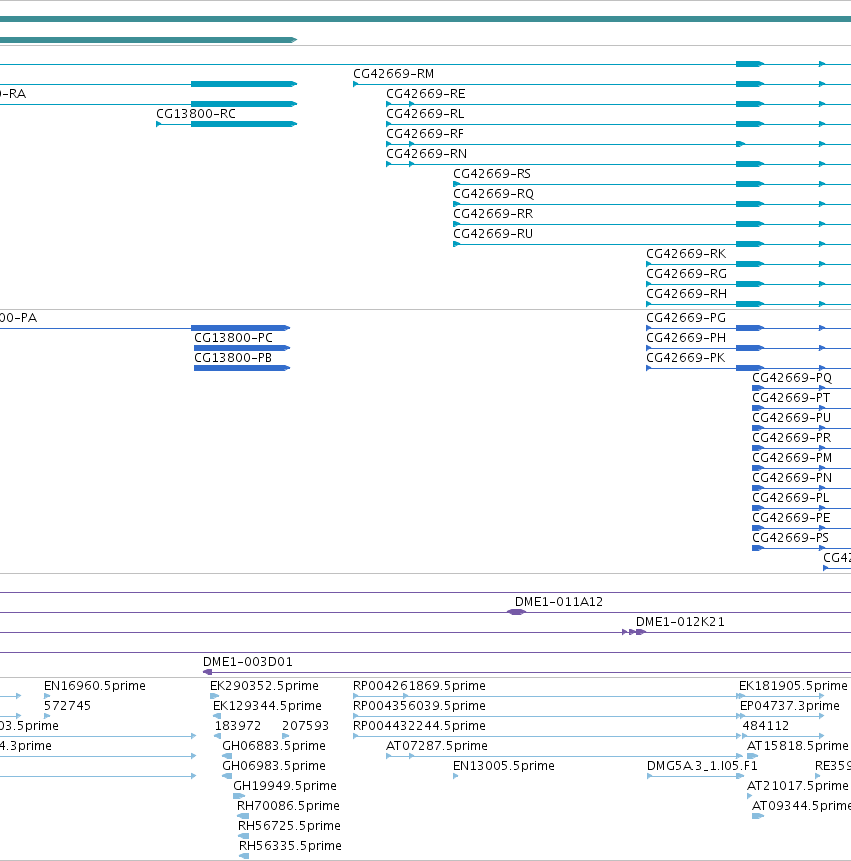Select transcript label CG42669-RE
This screenshot has height=861, width=851.
click(x=426, y=94)
